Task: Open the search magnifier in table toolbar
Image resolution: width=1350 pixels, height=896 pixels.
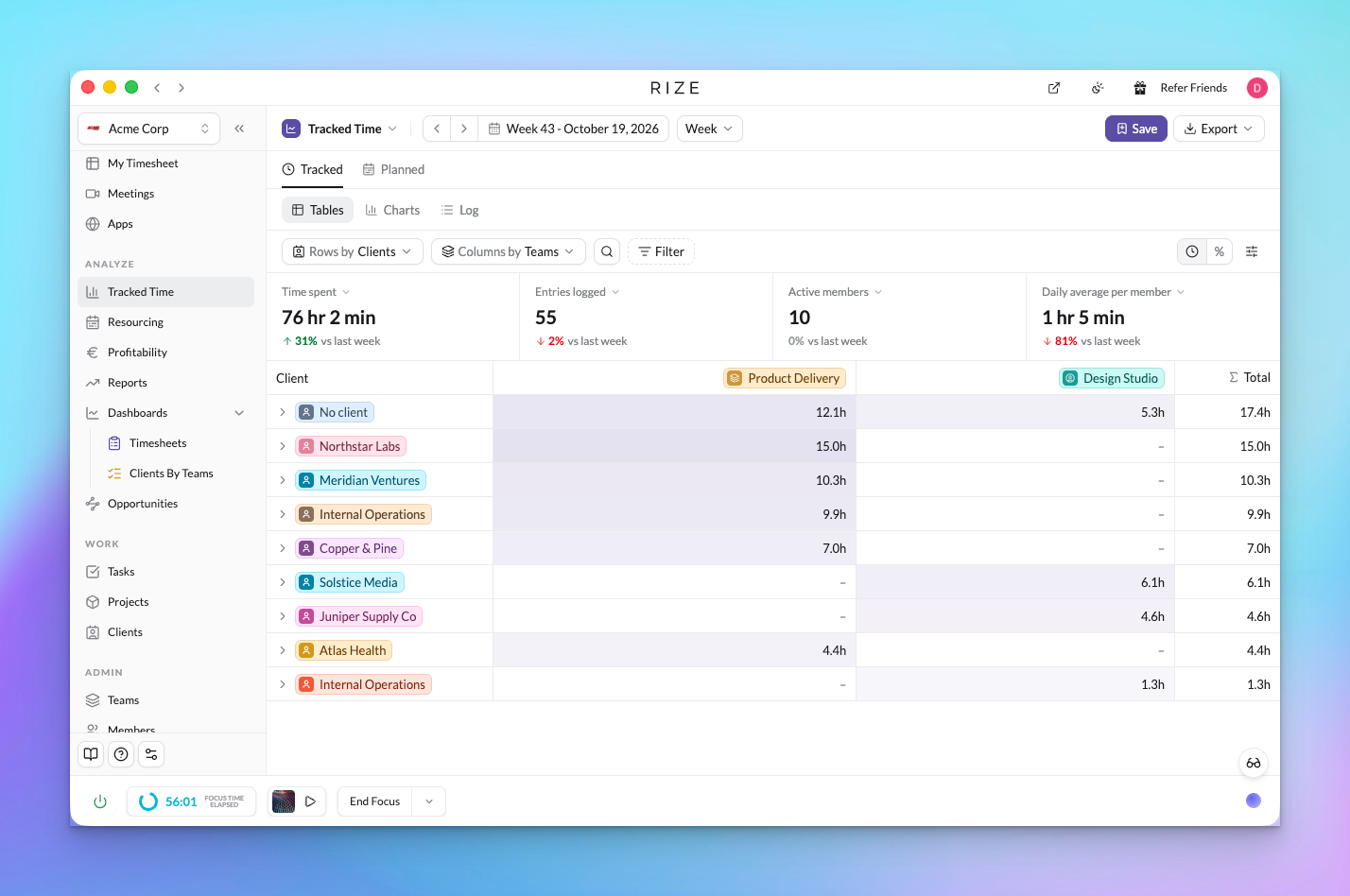Action: [x=607, y=251]
